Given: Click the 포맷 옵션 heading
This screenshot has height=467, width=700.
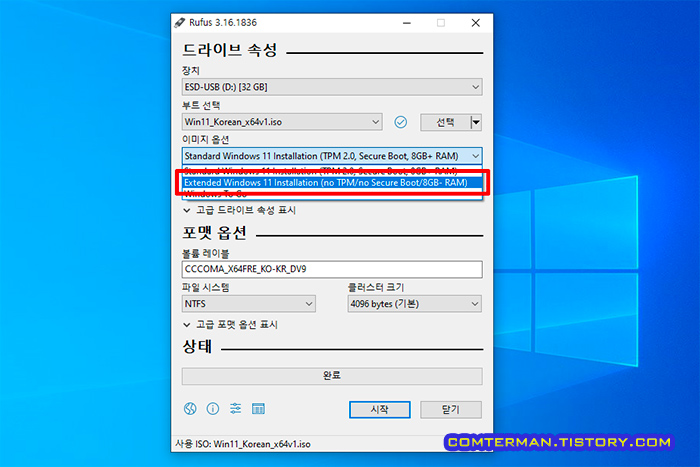Looking at the screenshot, I should coord(214,233).
